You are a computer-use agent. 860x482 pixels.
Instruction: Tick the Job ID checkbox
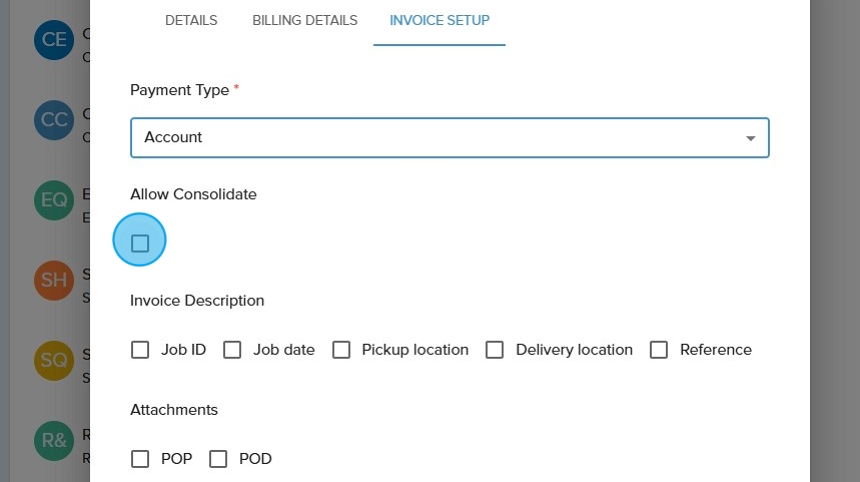140,350
